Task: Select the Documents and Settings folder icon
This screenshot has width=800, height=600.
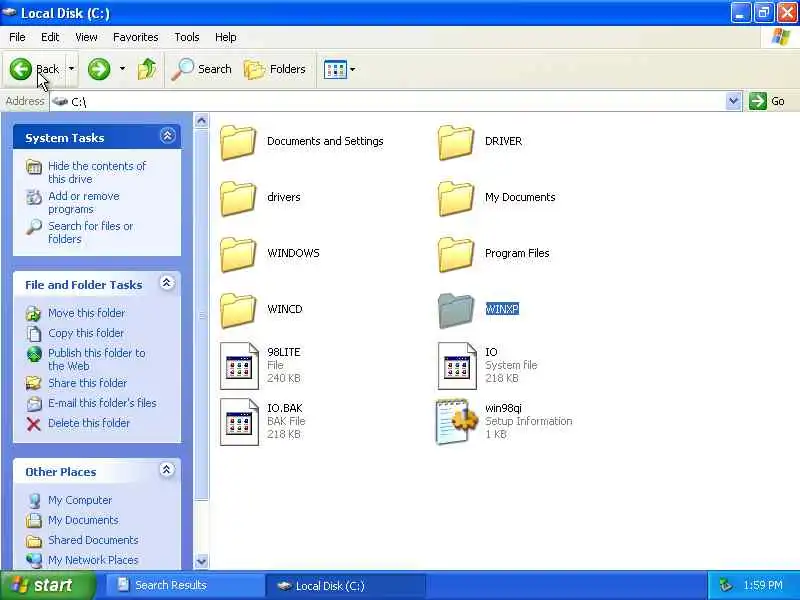Action: tap(238, 143)
